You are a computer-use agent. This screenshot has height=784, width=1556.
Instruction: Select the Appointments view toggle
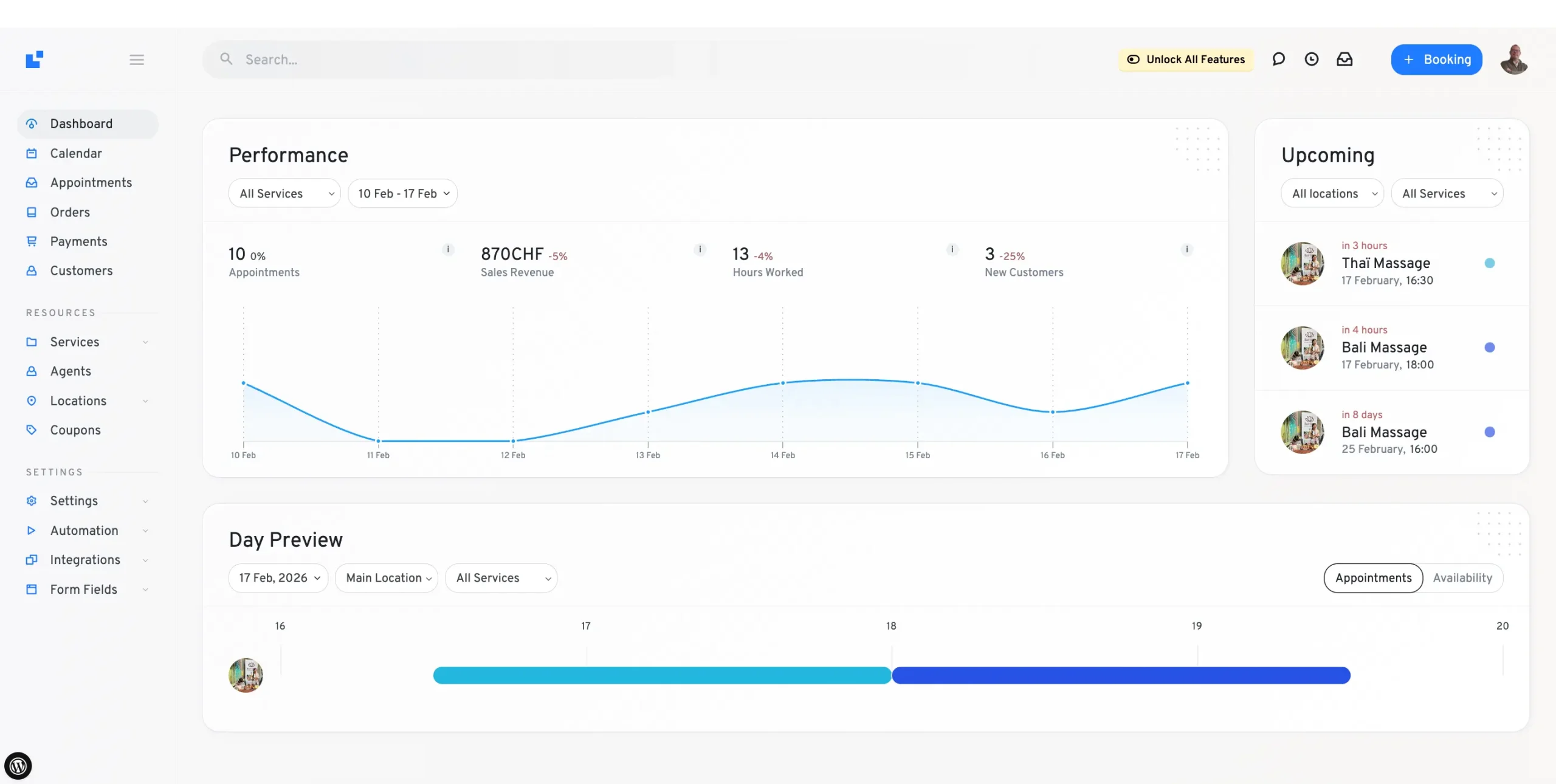[1373, 578]
